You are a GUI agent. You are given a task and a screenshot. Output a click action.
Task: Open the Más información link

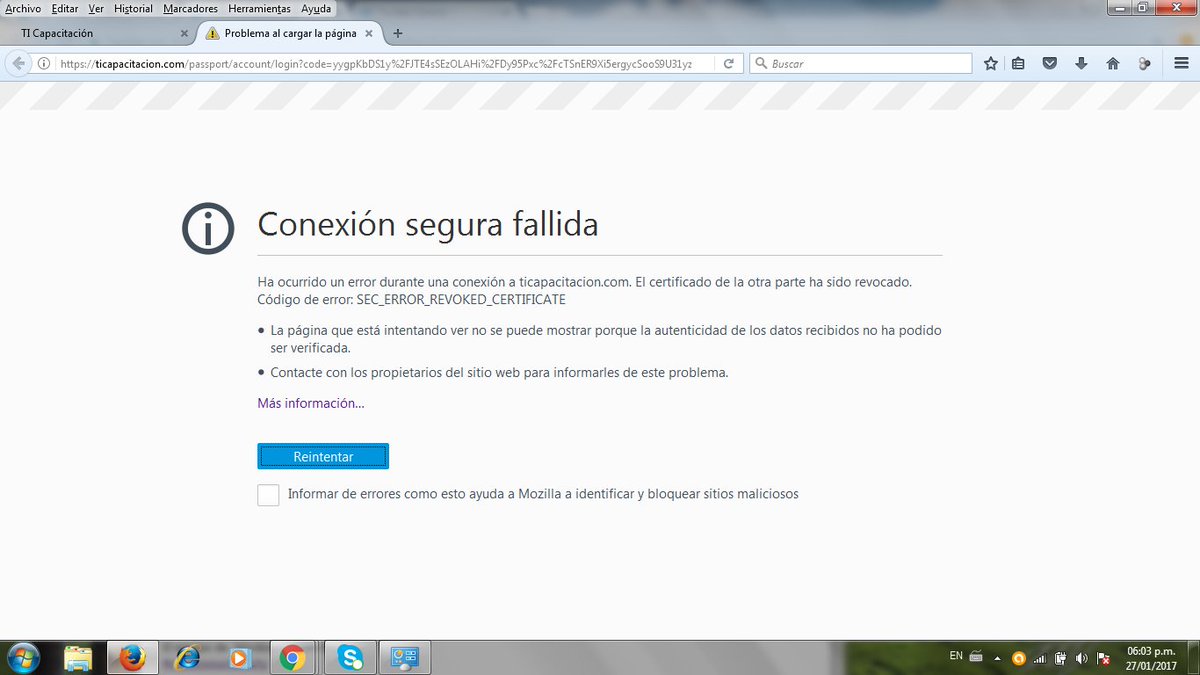click(311, 403)
